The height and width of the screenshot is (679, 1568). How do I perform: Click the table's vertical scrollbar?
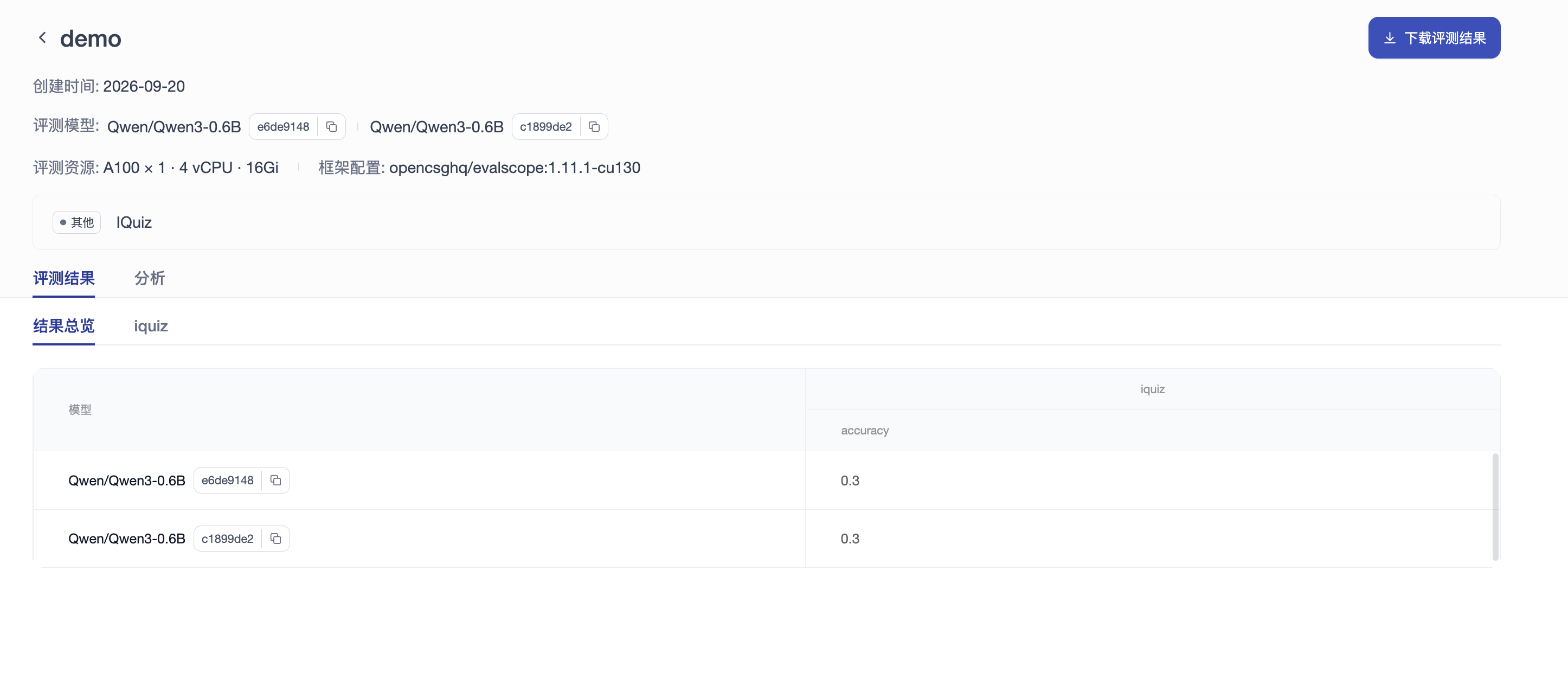point(1495,507)
